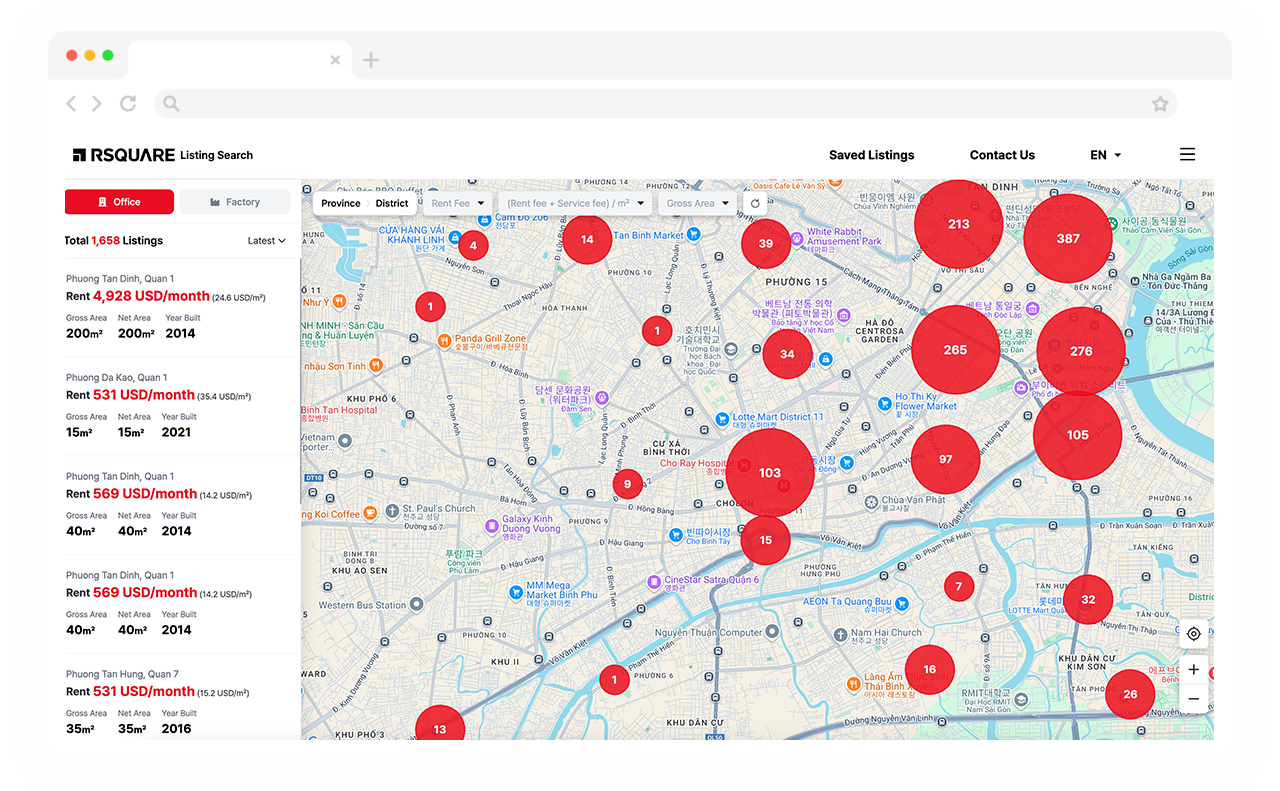Zoom in the map with plus button
Image resolution: width=1280 pixels, height=791 pixels.
pyautogui.click(x=1193, y=669)
